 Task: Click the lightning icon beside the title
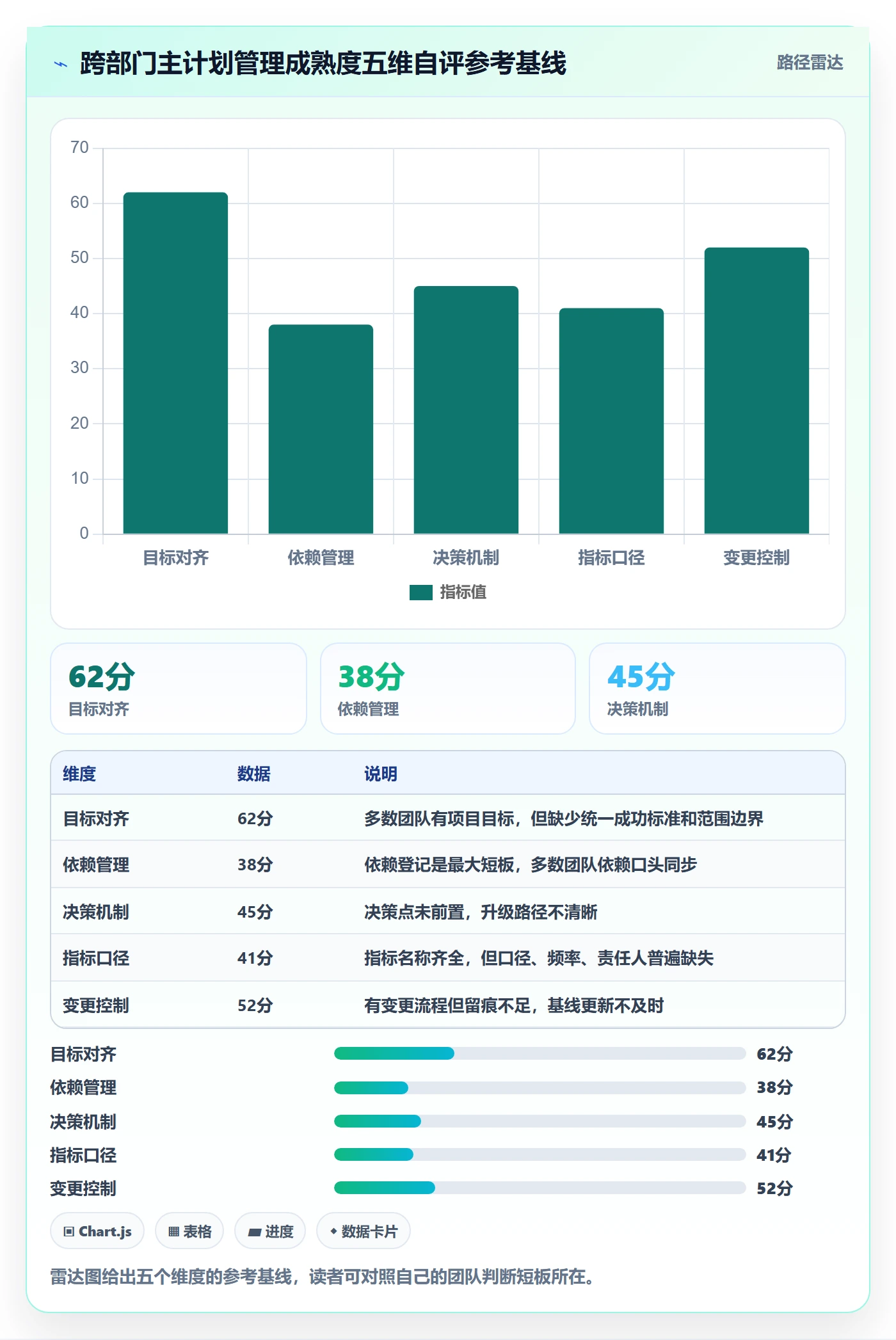[x=61, y=64]
